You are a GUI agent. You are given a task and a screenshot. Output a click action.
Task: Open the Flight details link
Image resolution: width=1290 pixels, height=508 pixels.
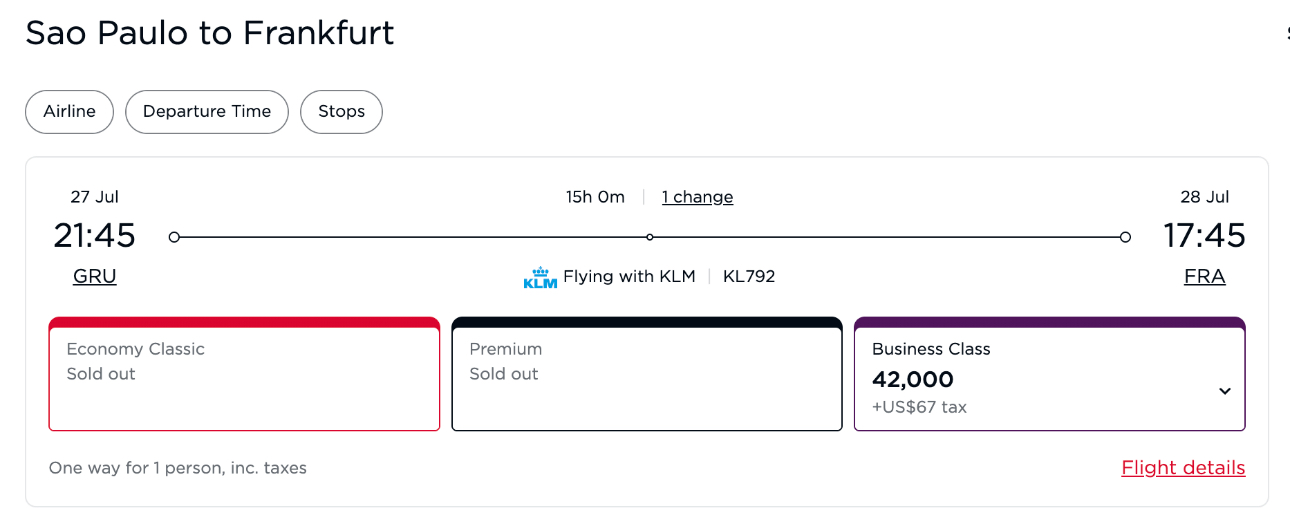click(x=1183, y=468)
